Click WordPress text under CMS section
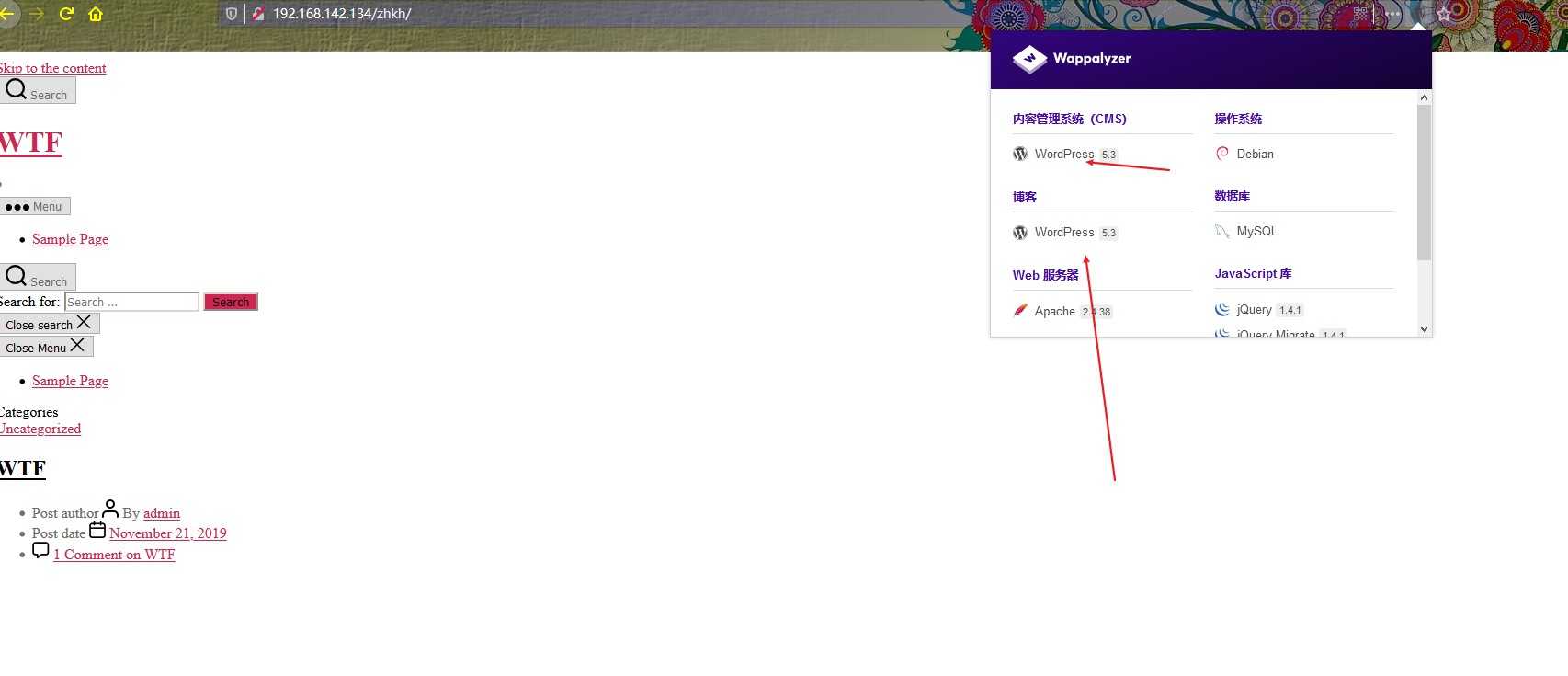The image size is (1568, 676). click(1064, 154)
